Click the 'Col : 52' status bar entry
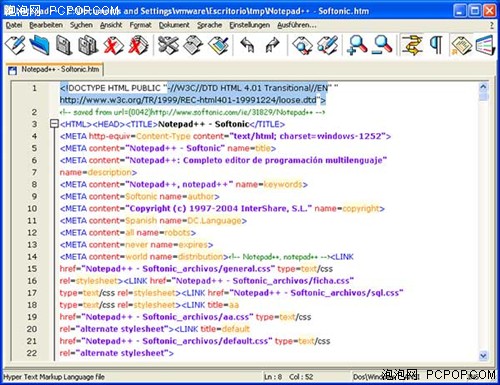The width and height of the screenshot is (500, 385). click(301, 377)
